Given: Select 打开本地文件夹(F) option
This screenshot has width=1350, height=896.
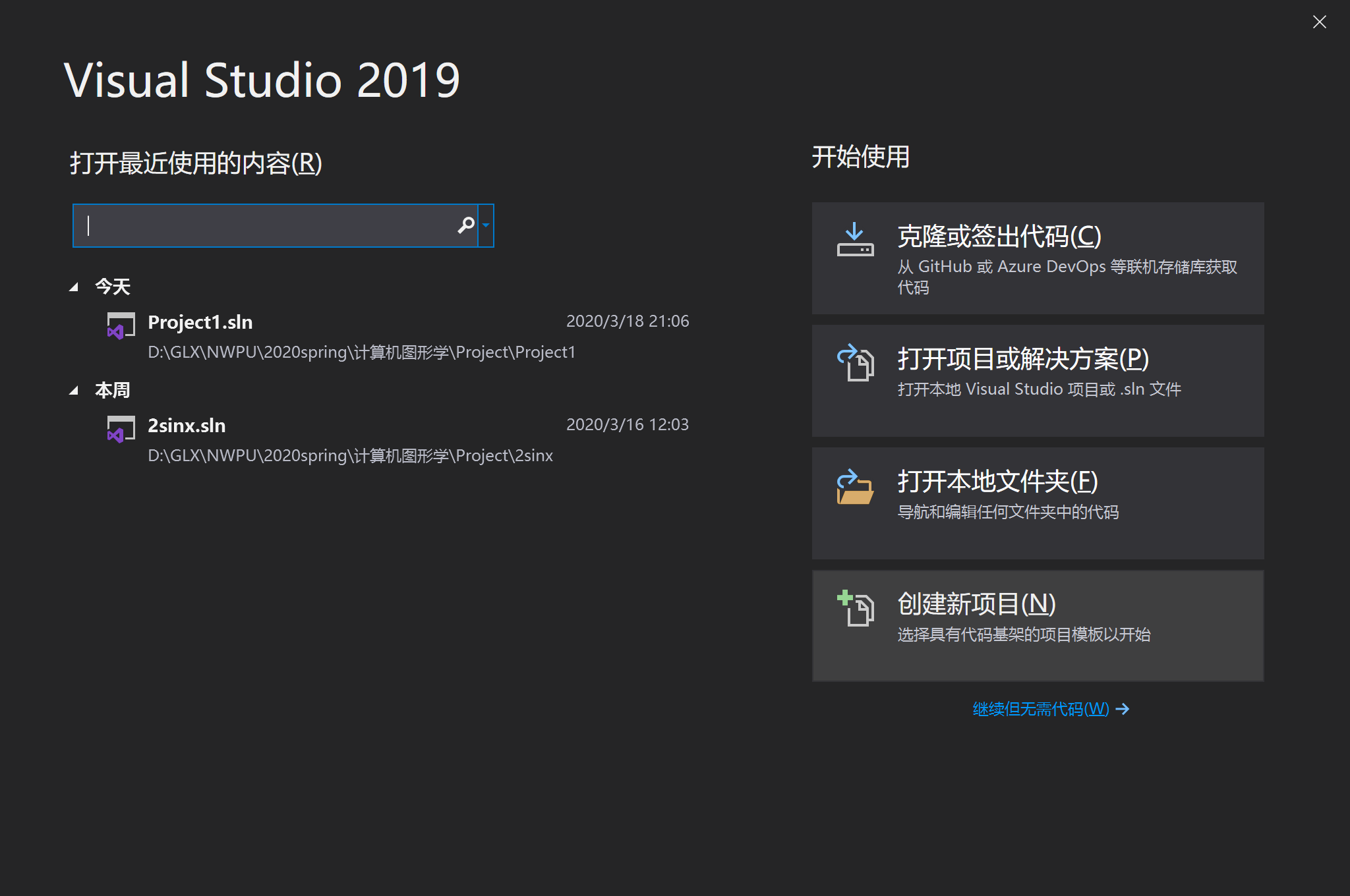Looking at the screenshot, I should click(x=1038, y=503).
